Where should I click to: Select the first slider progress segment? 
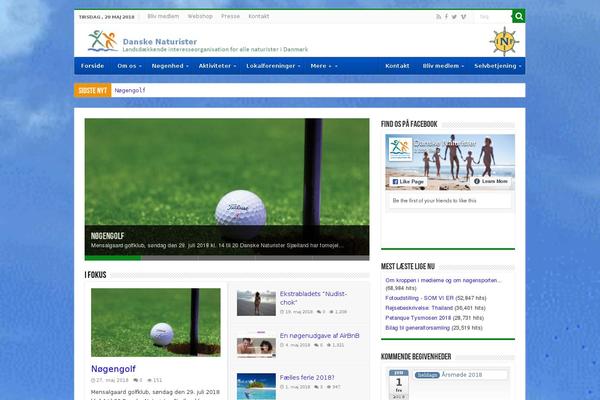113,258
